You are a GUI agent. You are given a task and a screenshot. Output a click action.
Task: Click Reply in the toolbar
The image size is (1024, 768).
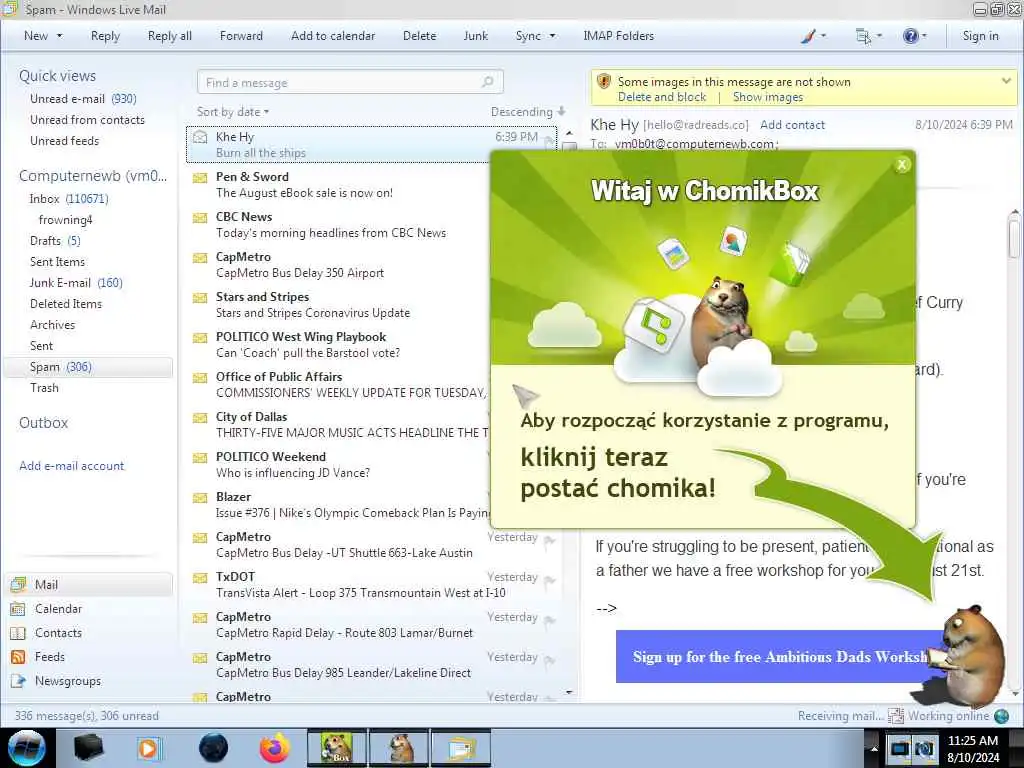pyautogui.click(x=105, y=36)
